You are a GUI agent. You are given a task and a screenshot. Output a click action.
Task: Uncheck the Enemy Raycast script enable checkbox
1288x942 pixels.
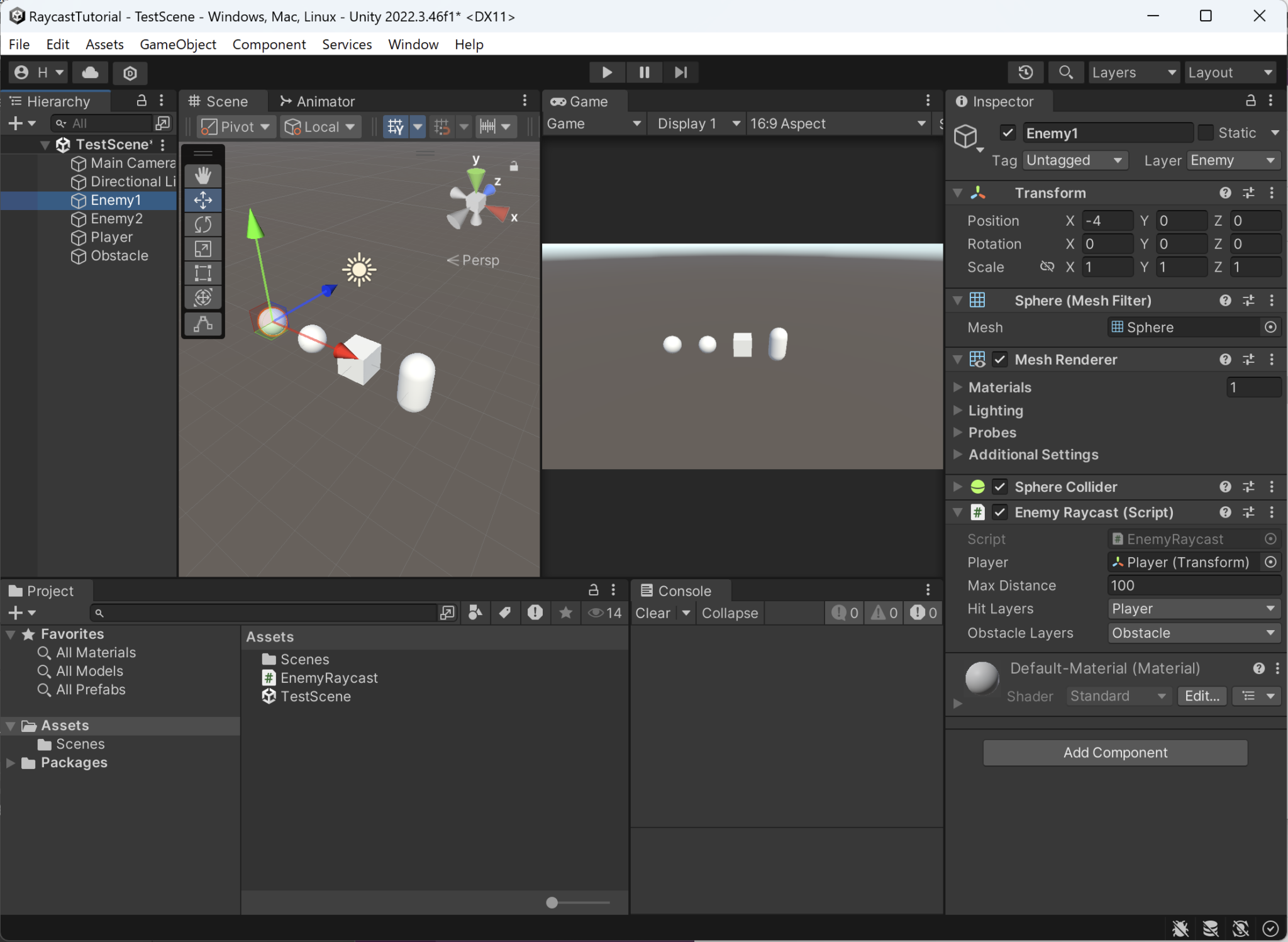click(999, 513)
